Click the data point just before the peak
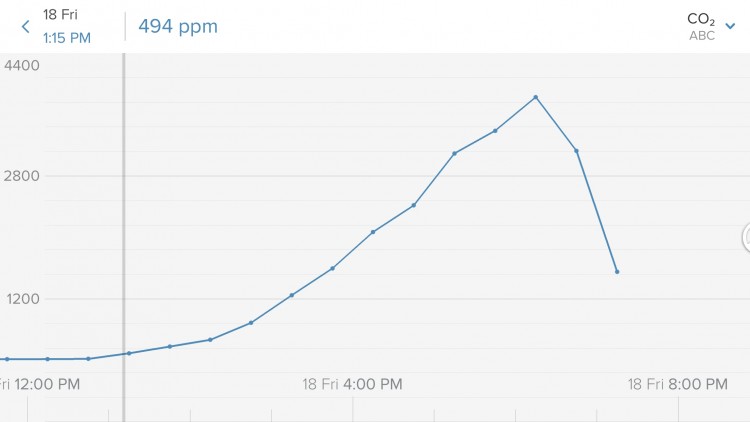 point(495,131)
